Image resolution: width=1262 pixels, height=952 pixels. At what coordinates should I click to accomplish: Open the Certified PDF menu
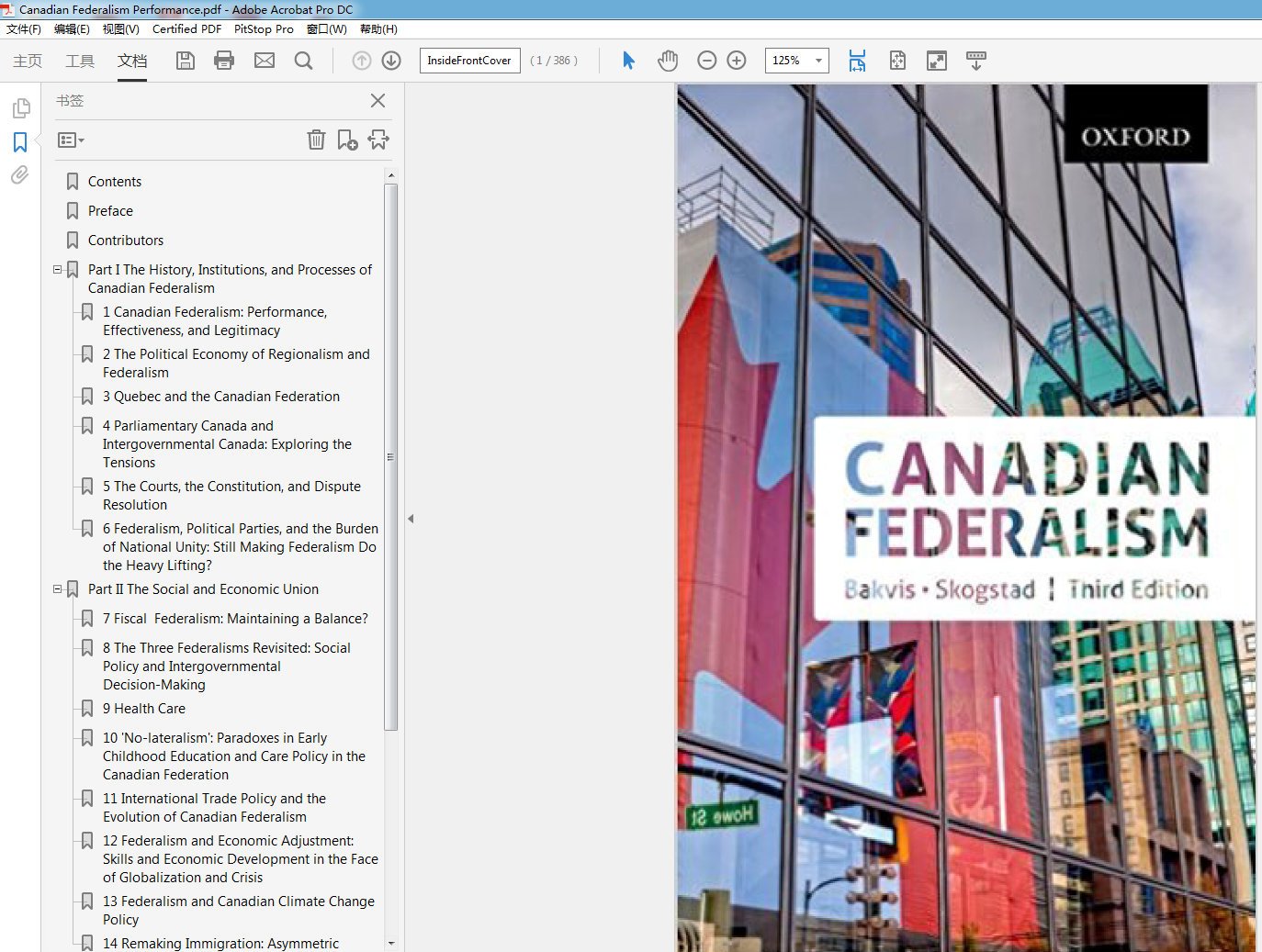click(x=186, y=29)
